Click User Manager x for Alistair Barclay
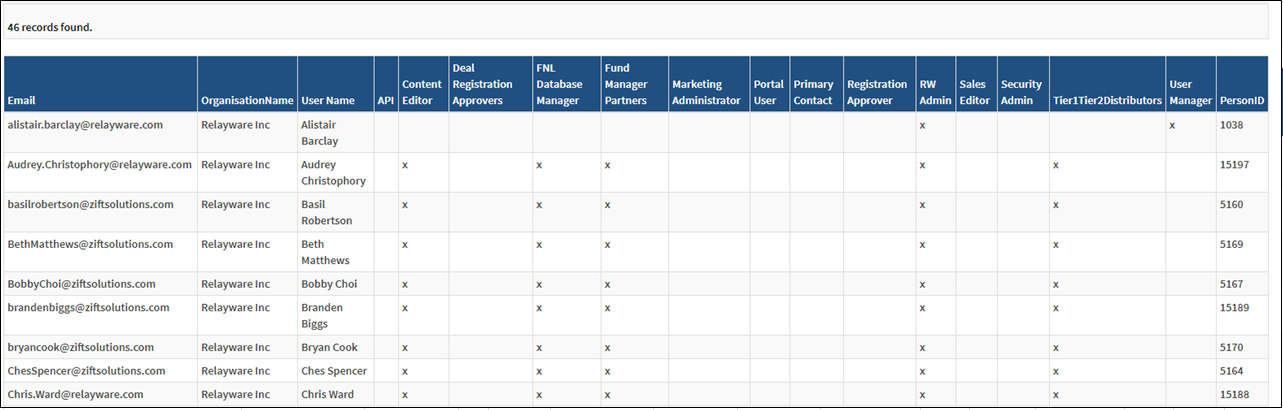The height and width of the screenshot is (410, 1283). point(1172,126)
